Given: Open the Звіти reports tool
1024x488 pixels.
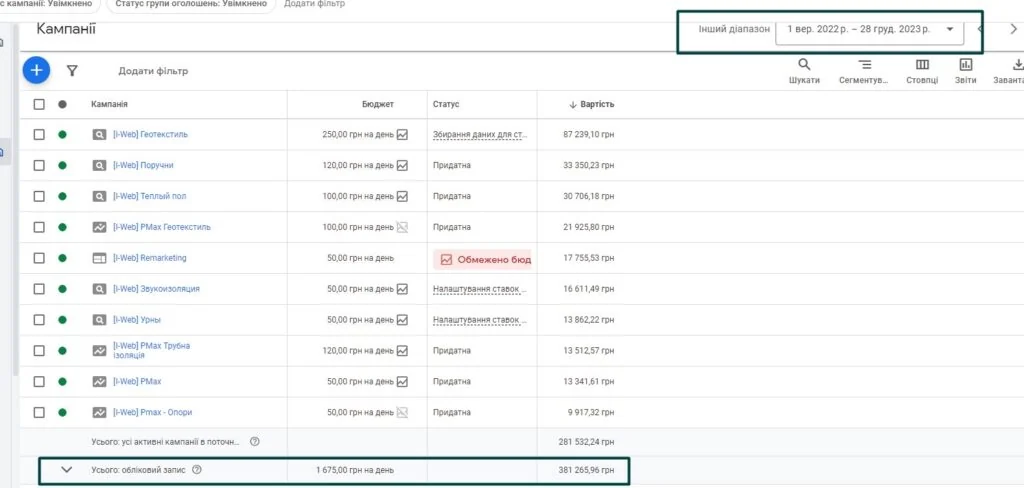Looking at the screenshot, I should [x=965, y=71].
